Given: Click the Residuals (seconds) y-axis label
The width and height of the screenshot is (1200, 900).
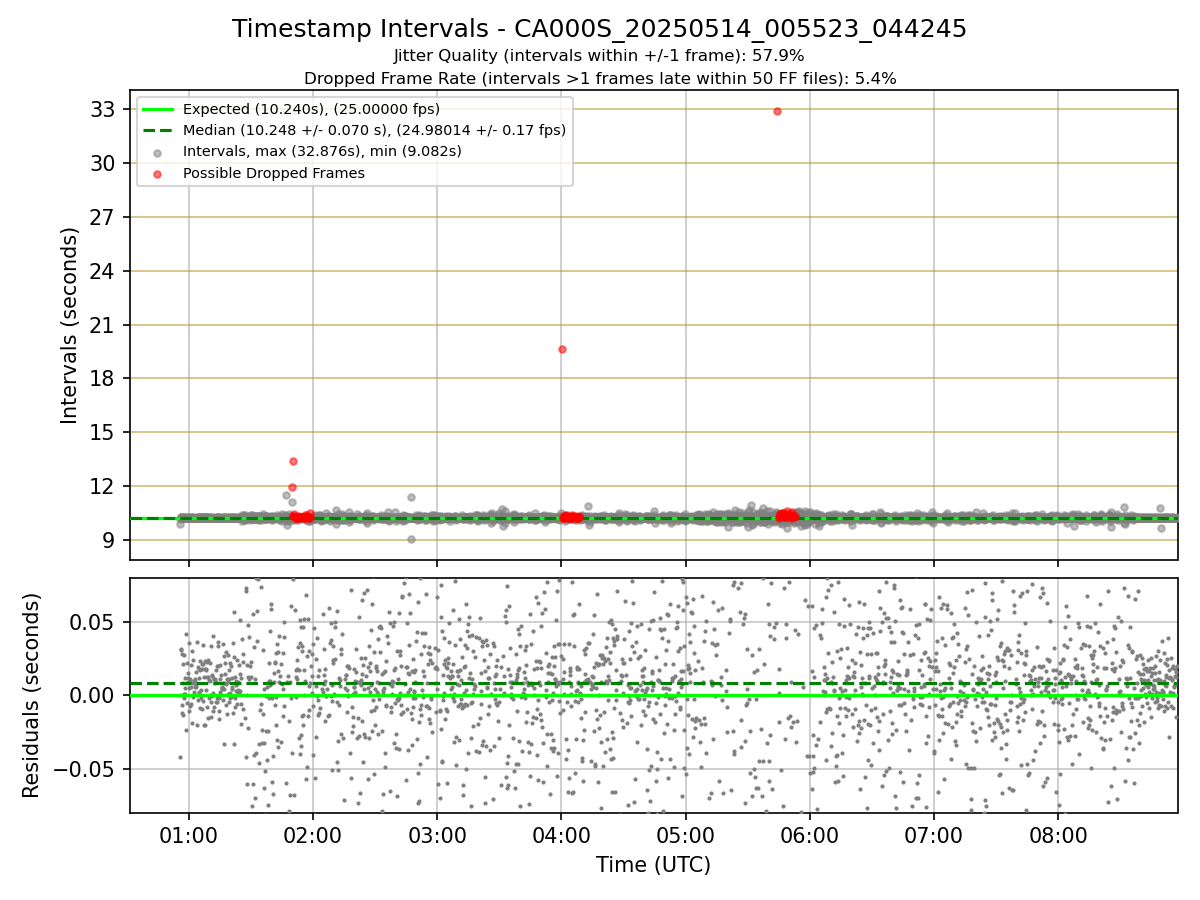Looking at the screenshot, I should tap(32, 695).
